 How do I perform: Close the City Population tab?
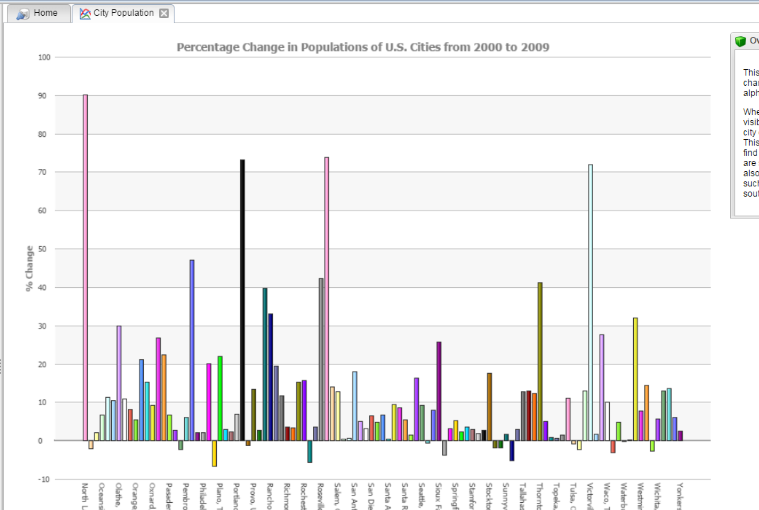(x=164, y=13)
